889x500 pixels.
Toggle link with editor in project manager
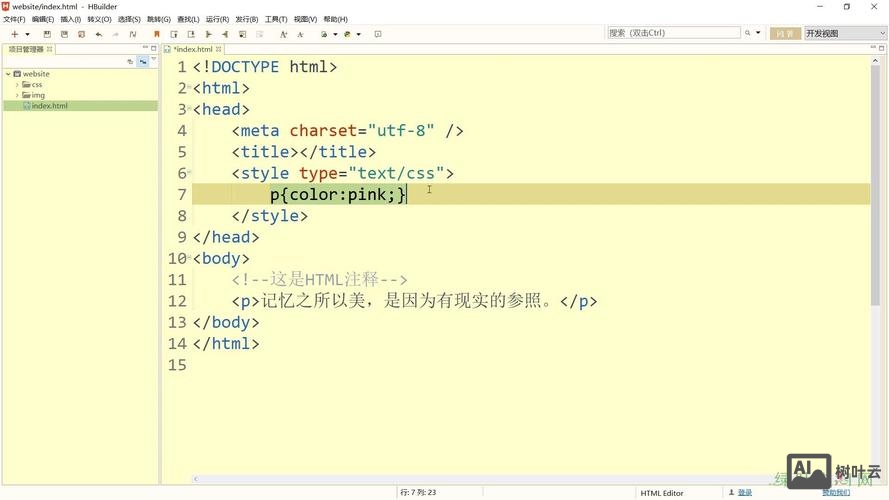[143, 61]
